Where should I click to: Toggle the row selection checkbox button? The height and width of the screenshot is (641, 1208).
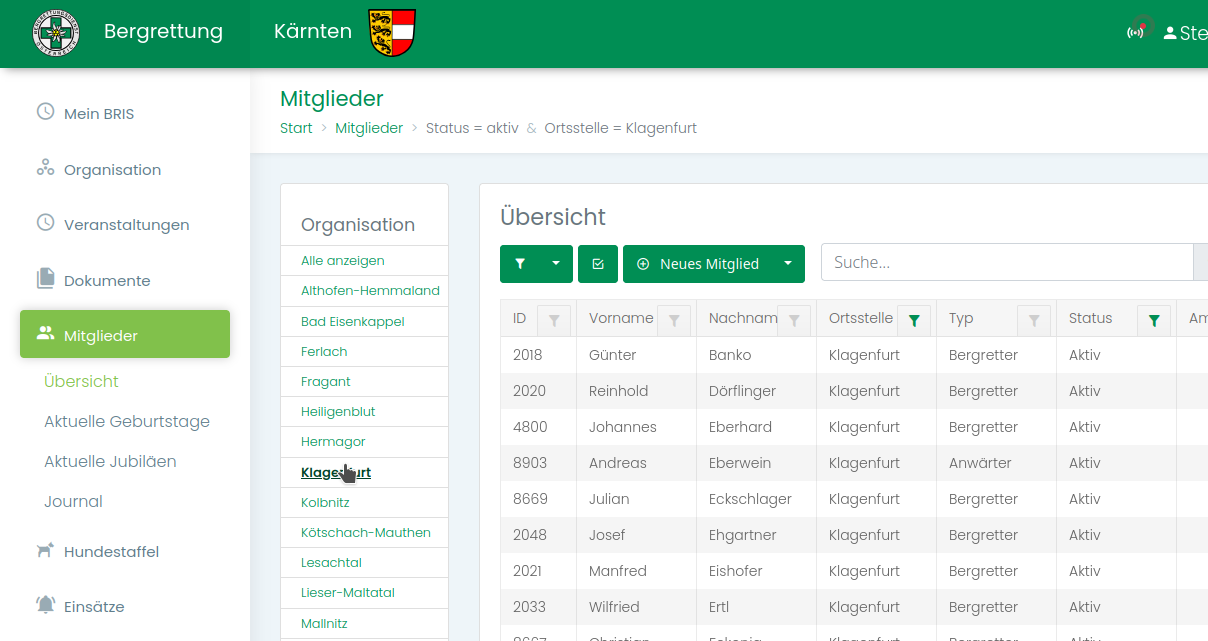598,264
